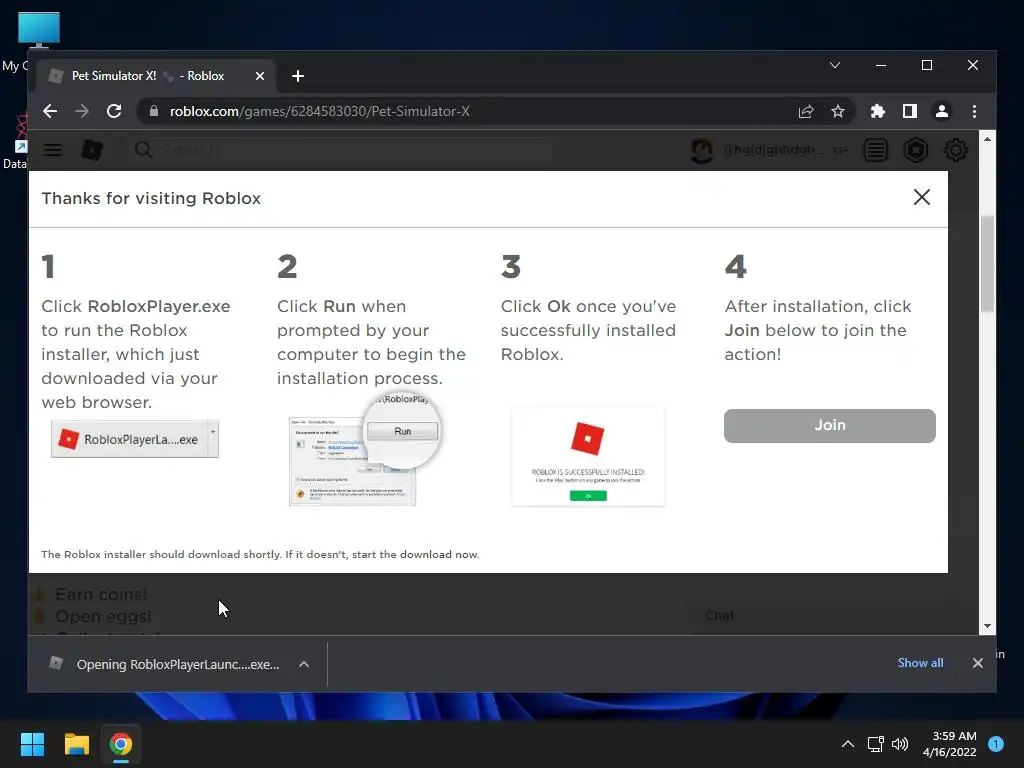Select the Pet Simulator X! Roblox tab
Image resolution: width=1024 pixels, height=768 pixels.
click(157, 76)
